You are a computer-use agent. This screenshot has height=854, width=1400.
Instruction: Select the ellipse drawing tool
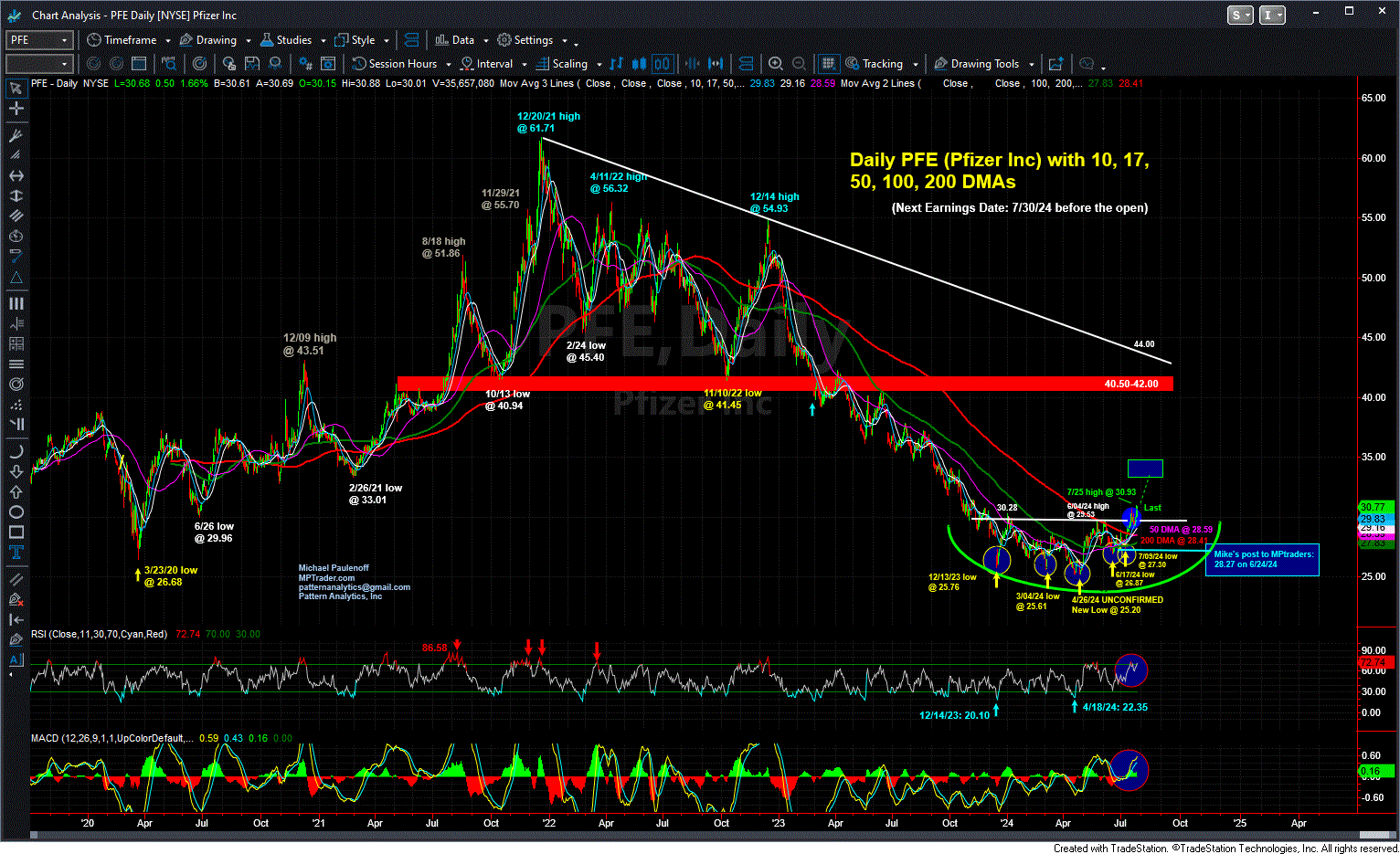click(x=16, y=511)
